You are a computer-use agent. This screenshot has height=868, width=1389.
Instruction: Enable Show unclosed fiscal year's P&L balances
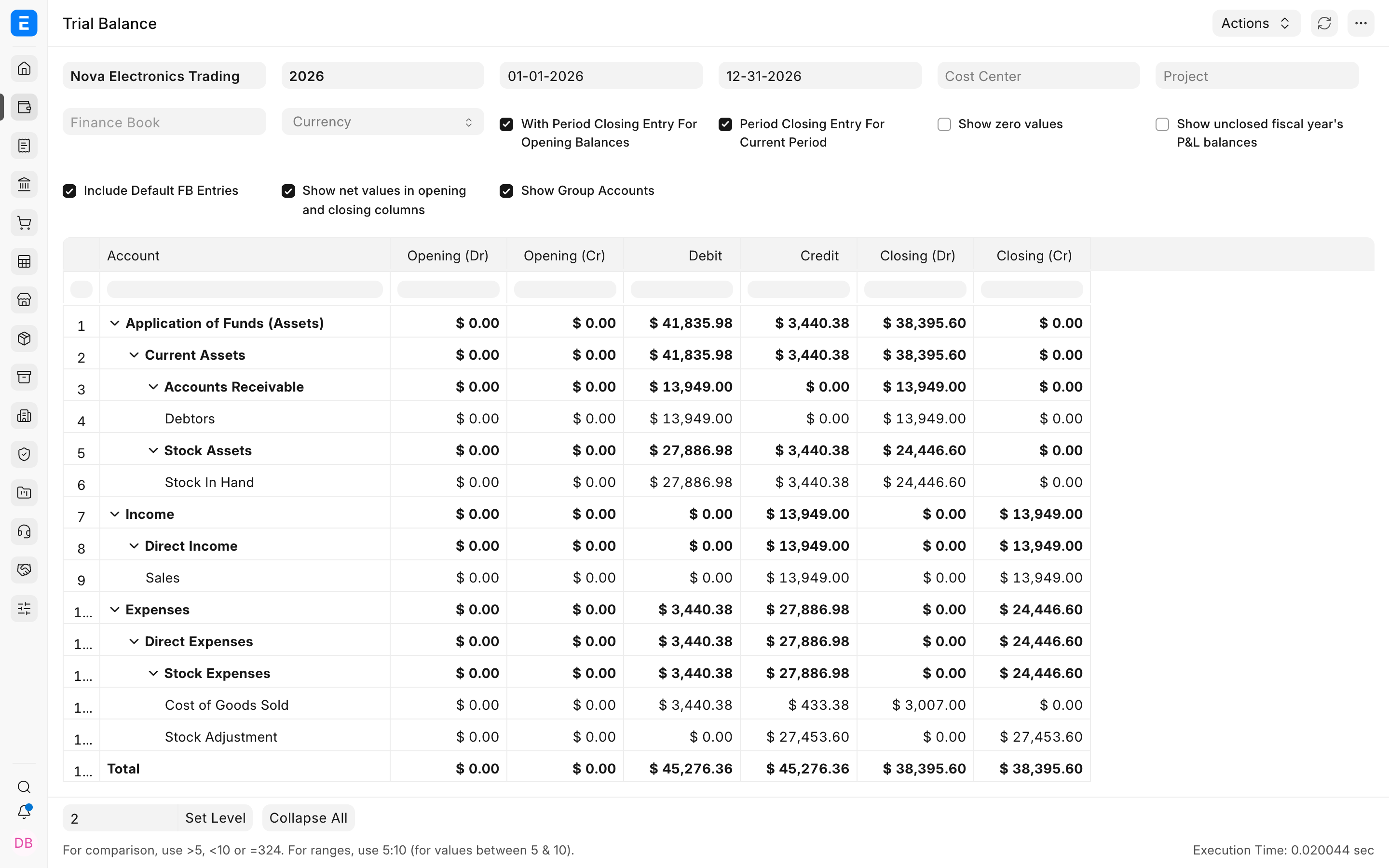point(1162,124)
